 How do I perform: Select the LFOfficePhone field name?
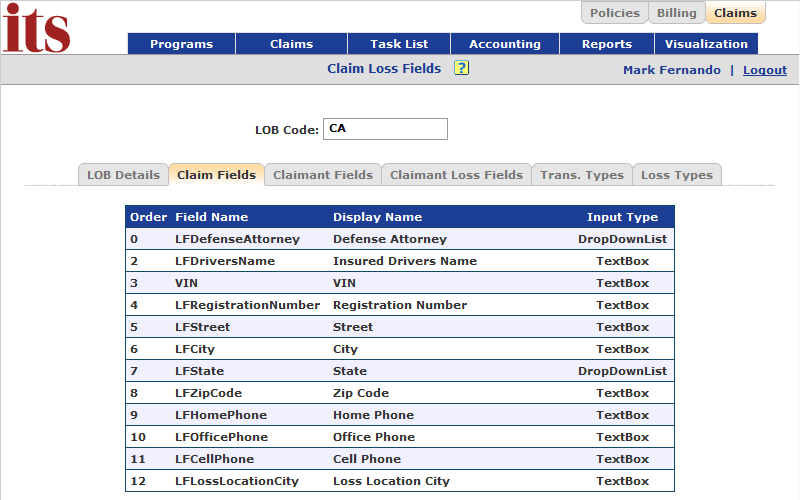click(221, 437)
